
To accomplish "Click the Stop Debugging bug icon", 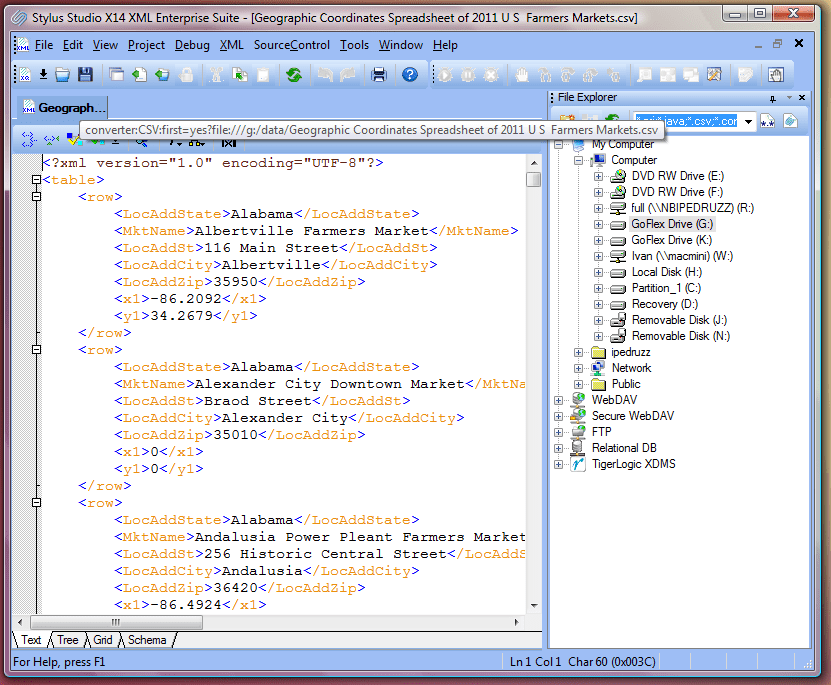I will point(491,75).
